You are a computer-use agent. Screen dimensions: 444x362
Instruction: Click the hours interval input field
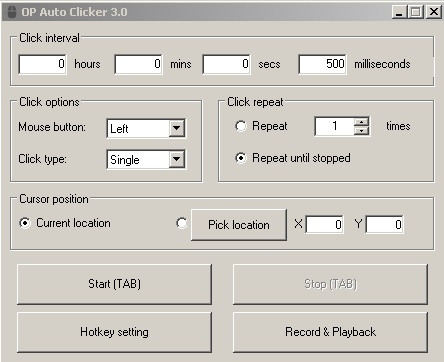[42, 64]
